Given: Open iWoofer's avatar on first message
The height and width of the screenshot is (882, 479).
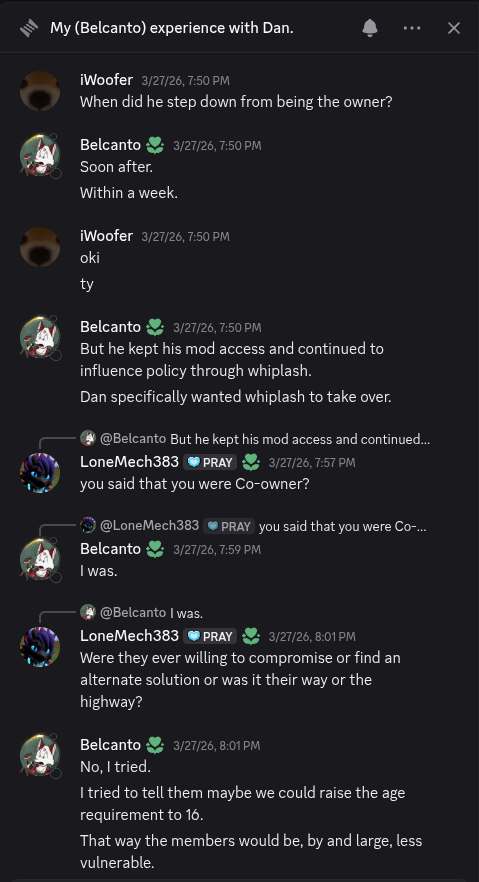Looking at the screenshot, I should tap(40, 91).
